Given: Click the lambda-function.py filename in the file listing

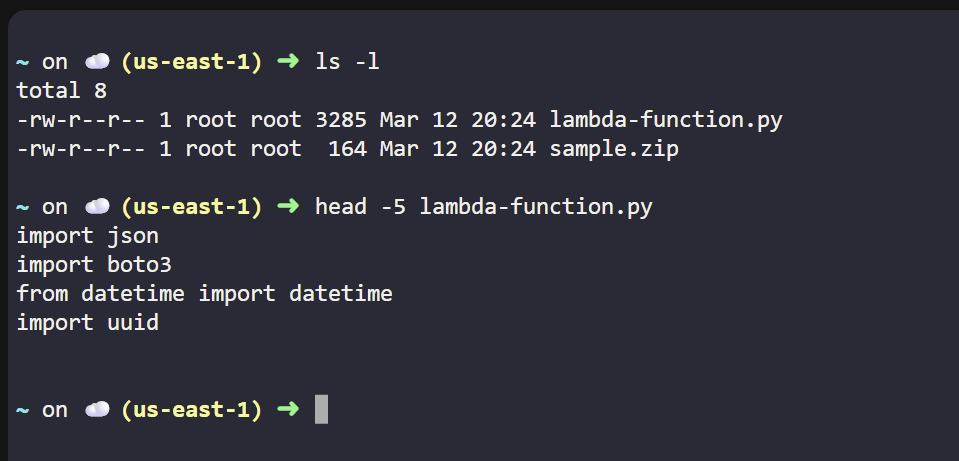Looking at the screenshot, I should pyautogui.click(x=666, y=120).
